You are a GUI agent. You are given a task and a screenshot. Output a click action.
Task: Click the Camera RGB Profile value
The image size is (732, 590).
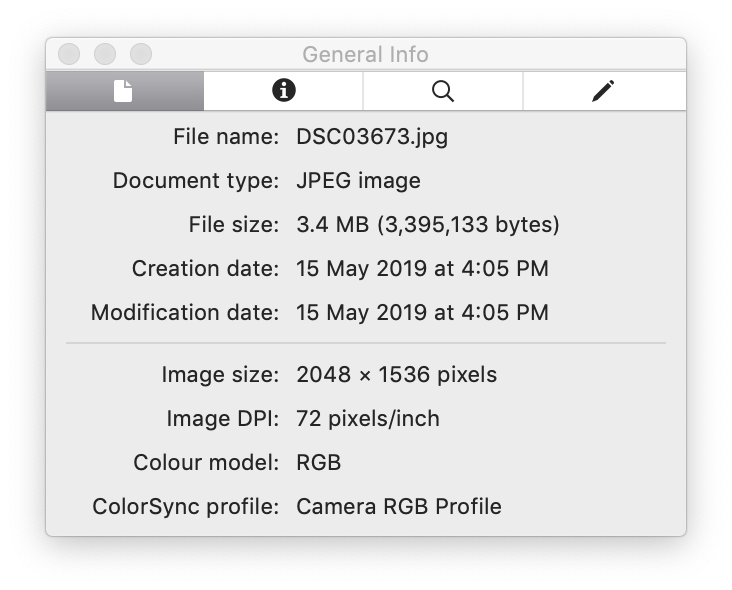tap(399, 506)
